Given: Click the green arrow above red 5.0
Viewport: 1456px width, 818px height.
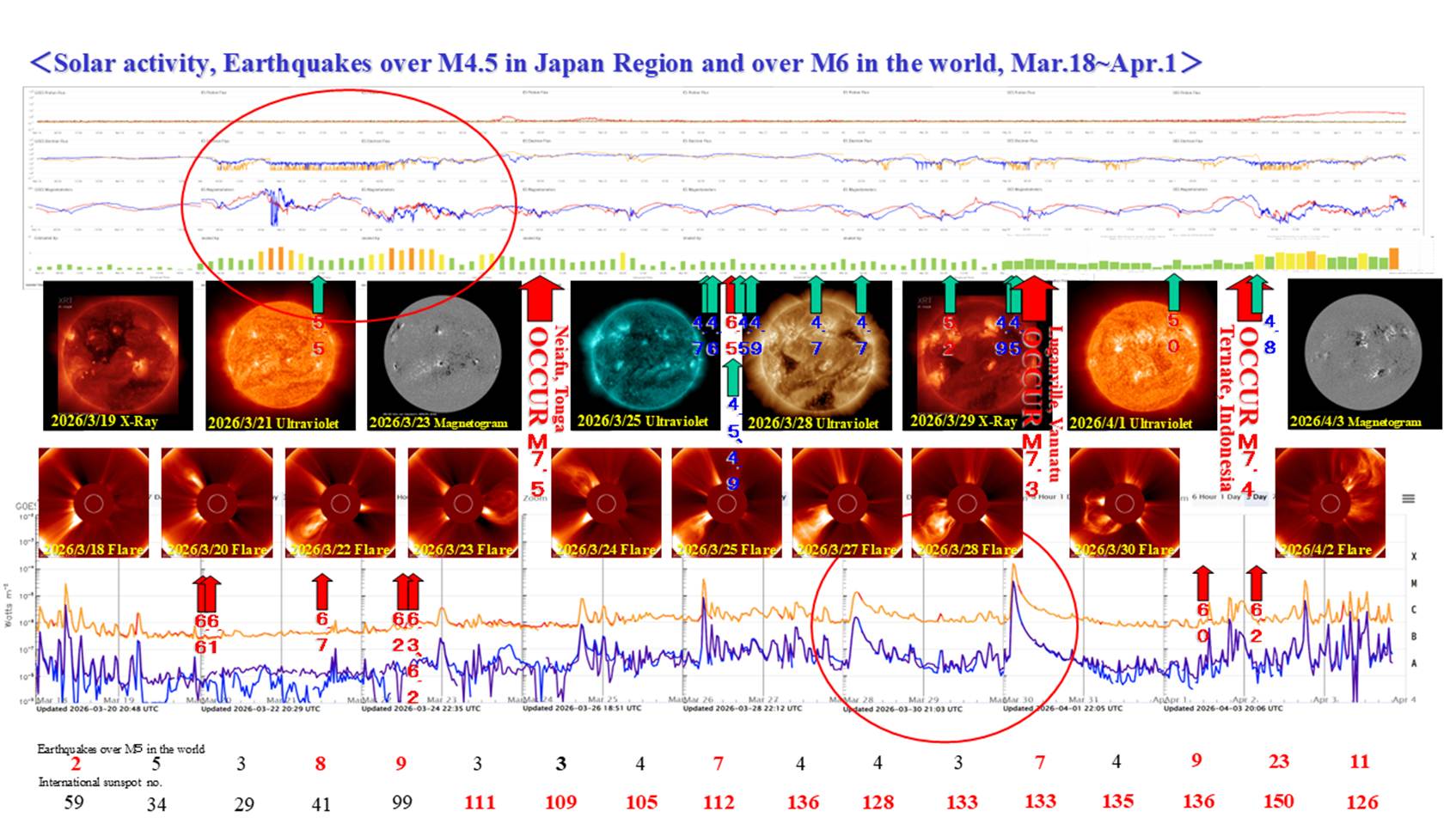Looking at the screenshot, I should click(x=1174, y=293).
